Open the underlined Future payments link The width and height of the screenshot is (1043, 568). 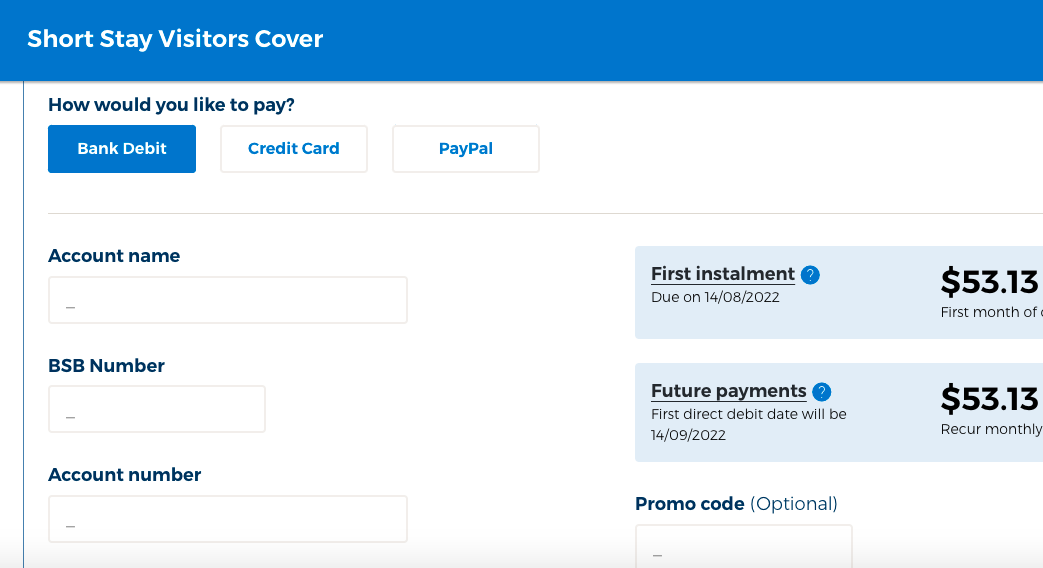[x=728, y=391]
